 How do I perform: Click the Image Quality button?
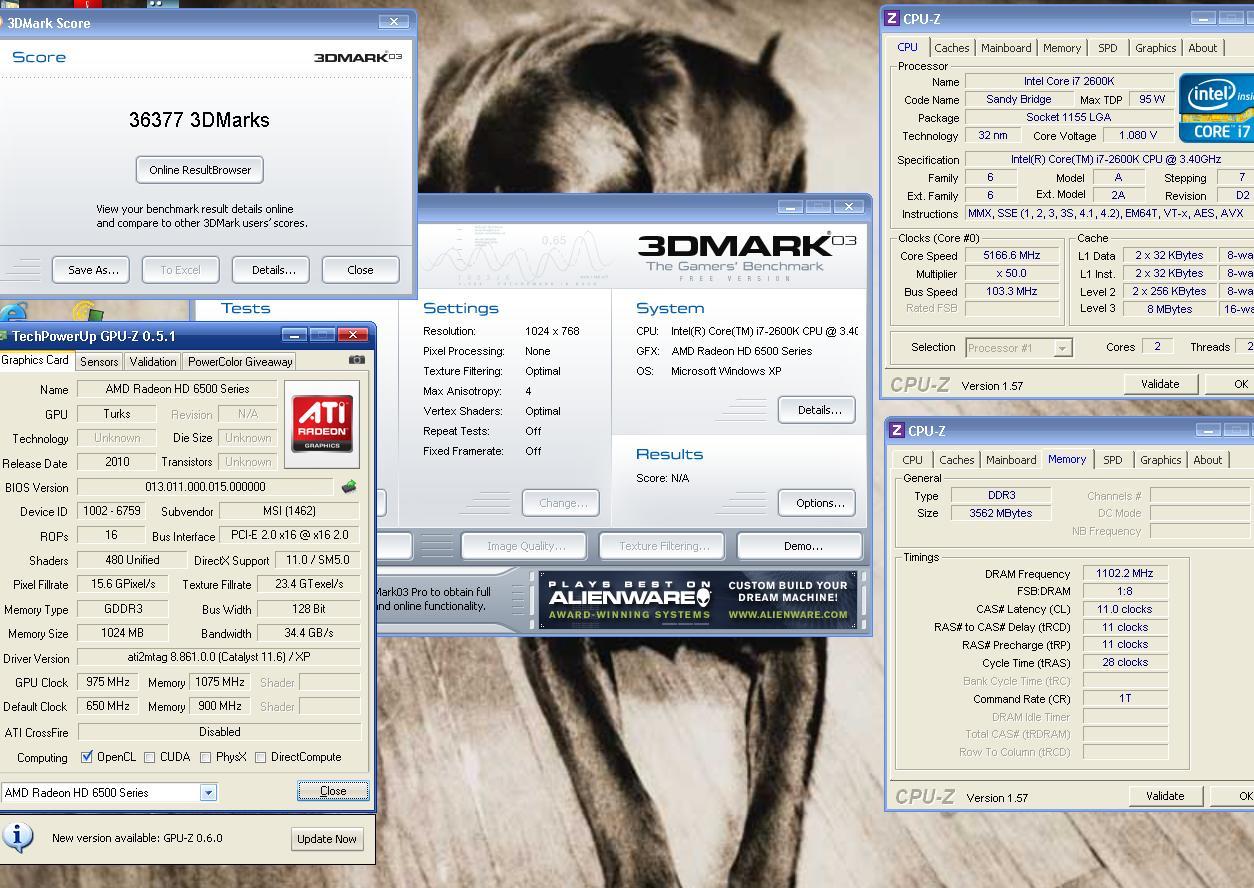pos(525,546)
